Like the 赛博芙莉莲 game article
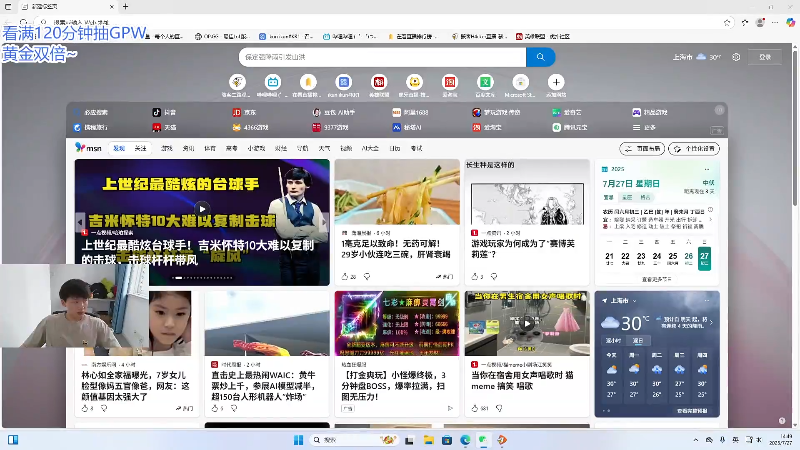Screen dimensions: 800x450 [474, 277]
